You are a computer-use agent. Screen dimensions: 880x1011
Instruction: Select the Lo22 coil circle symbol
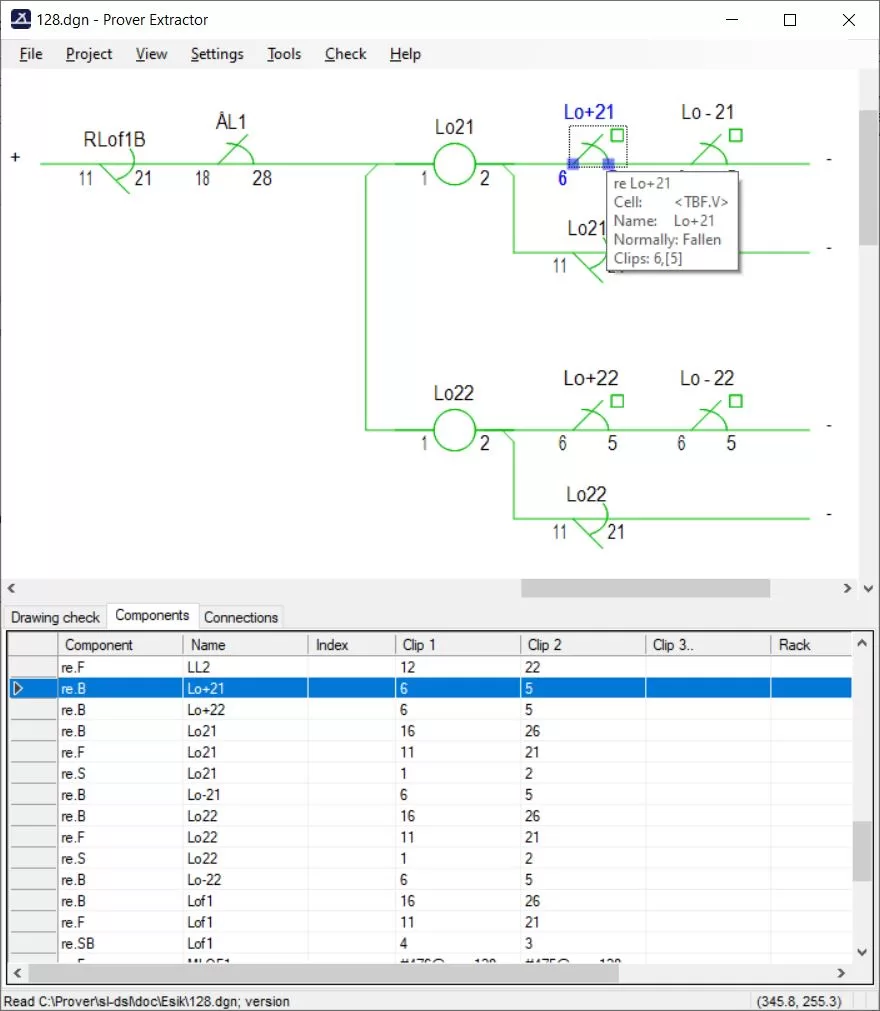pos(454,429)
